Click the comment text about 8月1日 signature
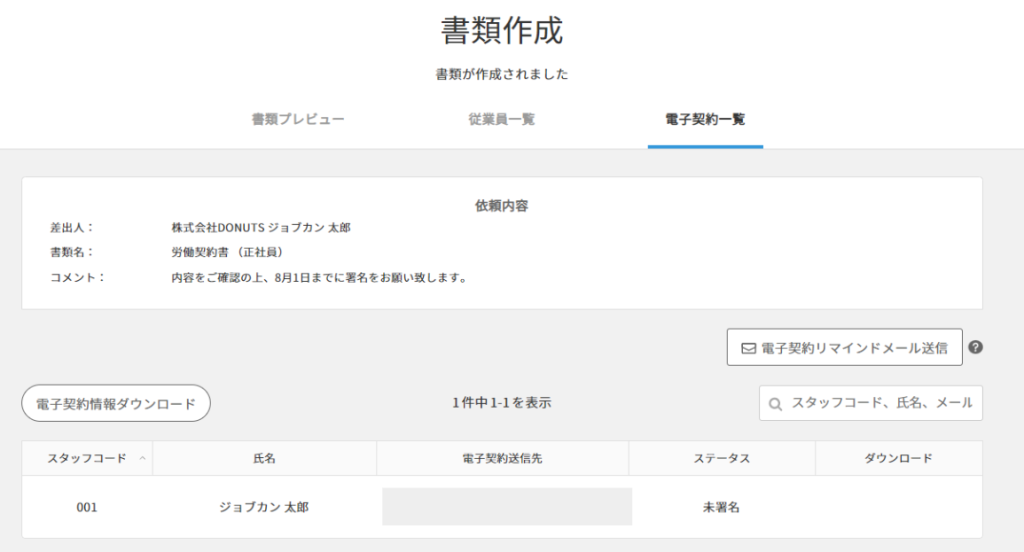Image resolution: width=1024 pixels, height=552 pixels. (x=320, y=278)
